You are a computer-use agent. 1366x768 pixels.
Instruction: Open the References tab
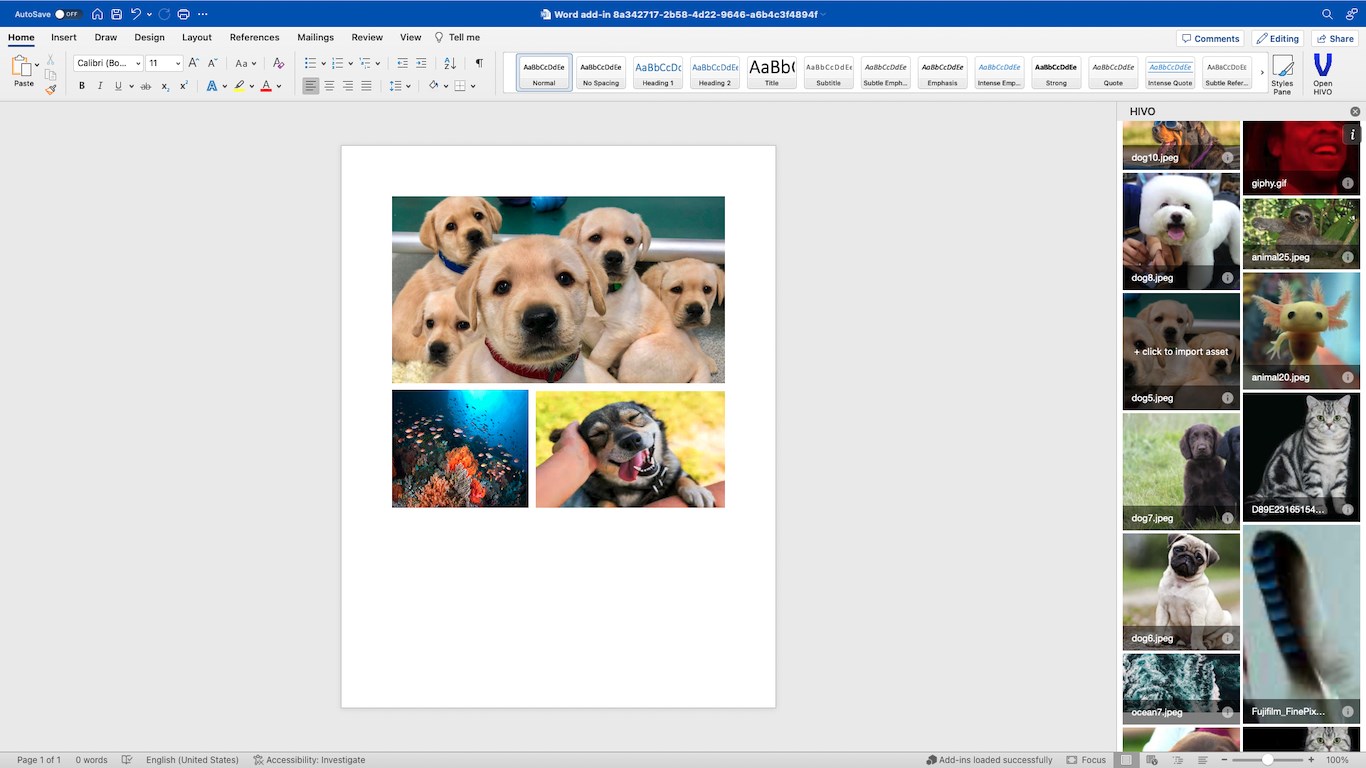tap(254, 38)
